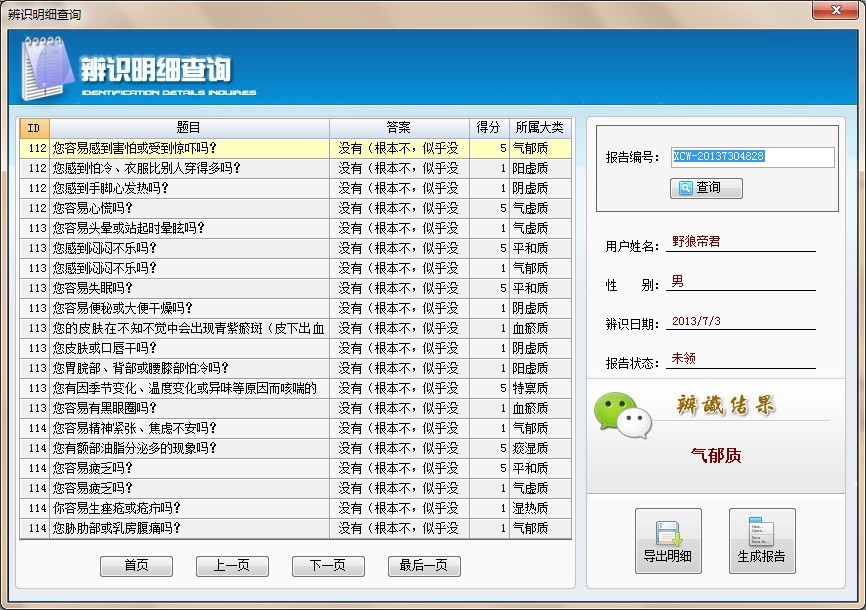
Task: Click the notepad logo icon in header
Action: click(43, 68)
